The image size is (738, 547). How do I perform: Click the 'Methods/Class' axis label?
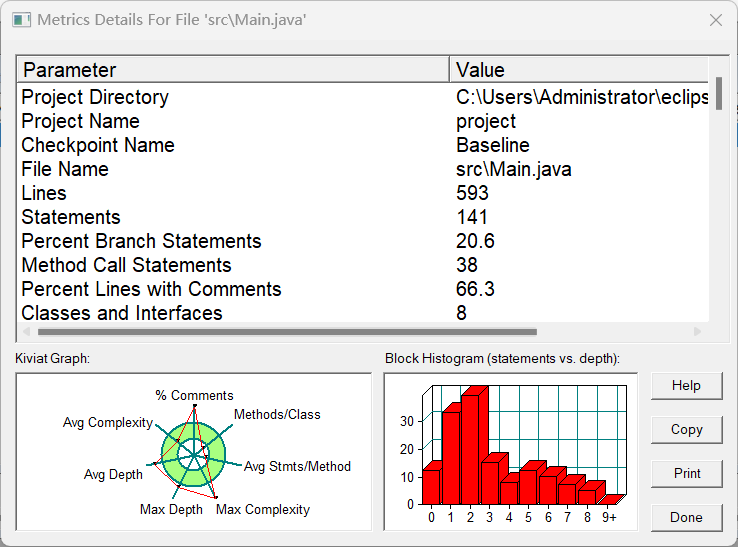(277, 415)
